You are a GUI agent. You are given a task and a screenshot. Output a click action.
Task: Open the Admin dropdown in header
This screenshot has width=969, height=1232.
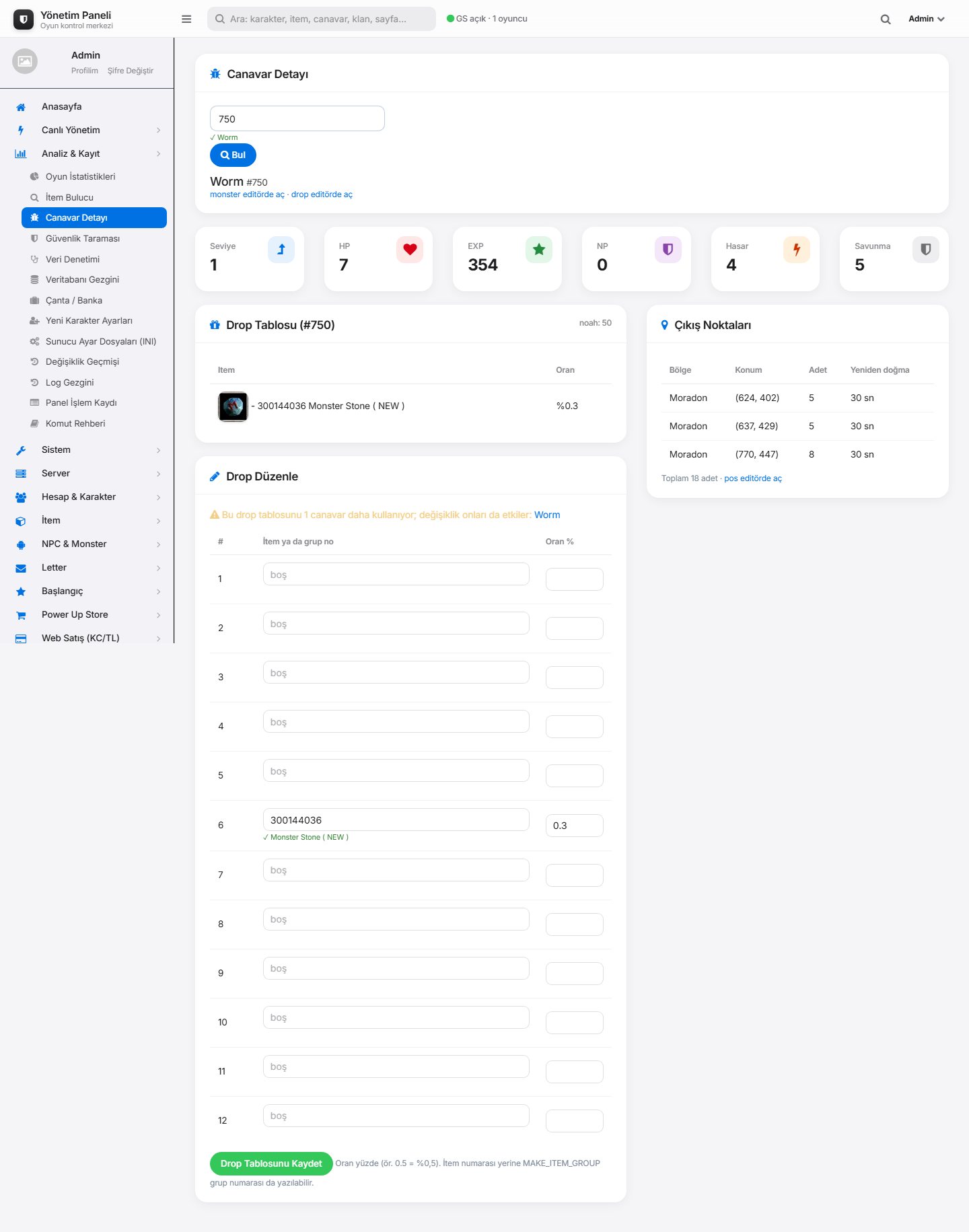926,19
